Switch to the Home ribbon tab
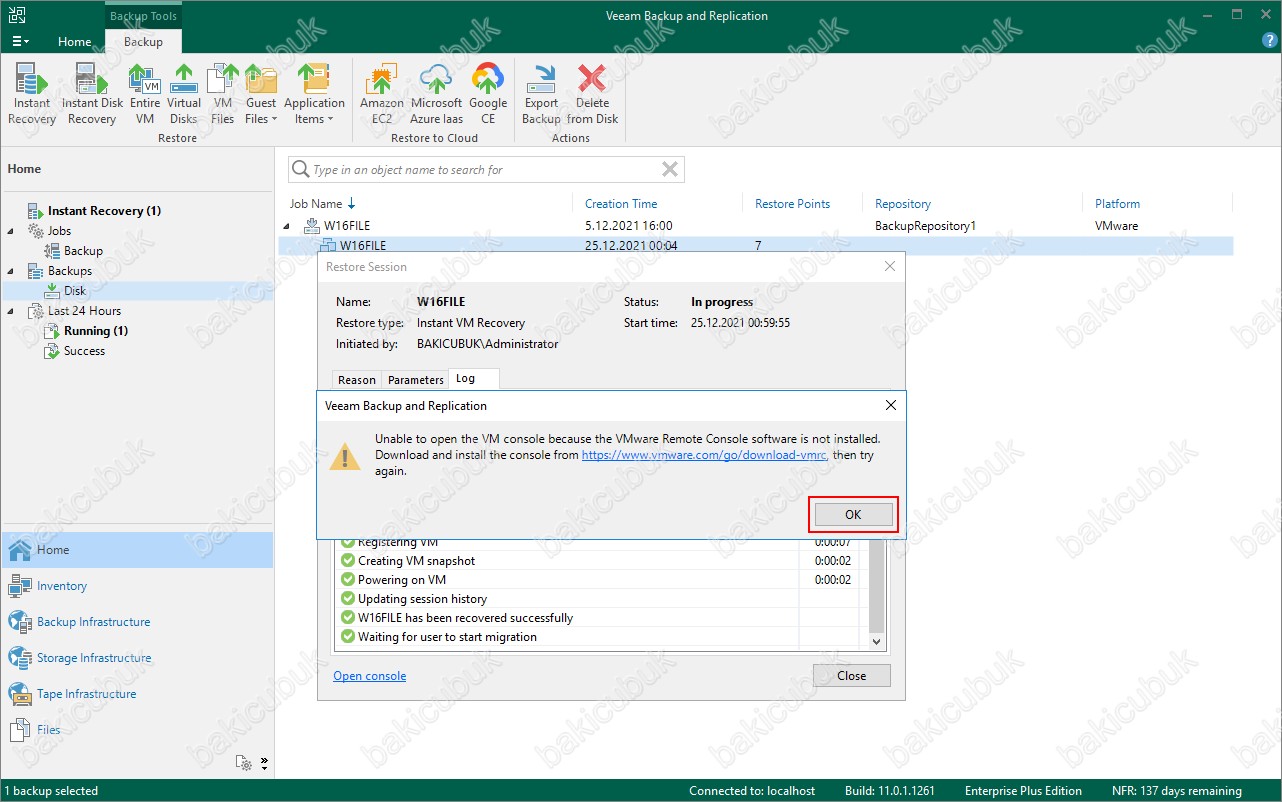This screenshot has height=802, width=1282. click(x=75, y=42)
